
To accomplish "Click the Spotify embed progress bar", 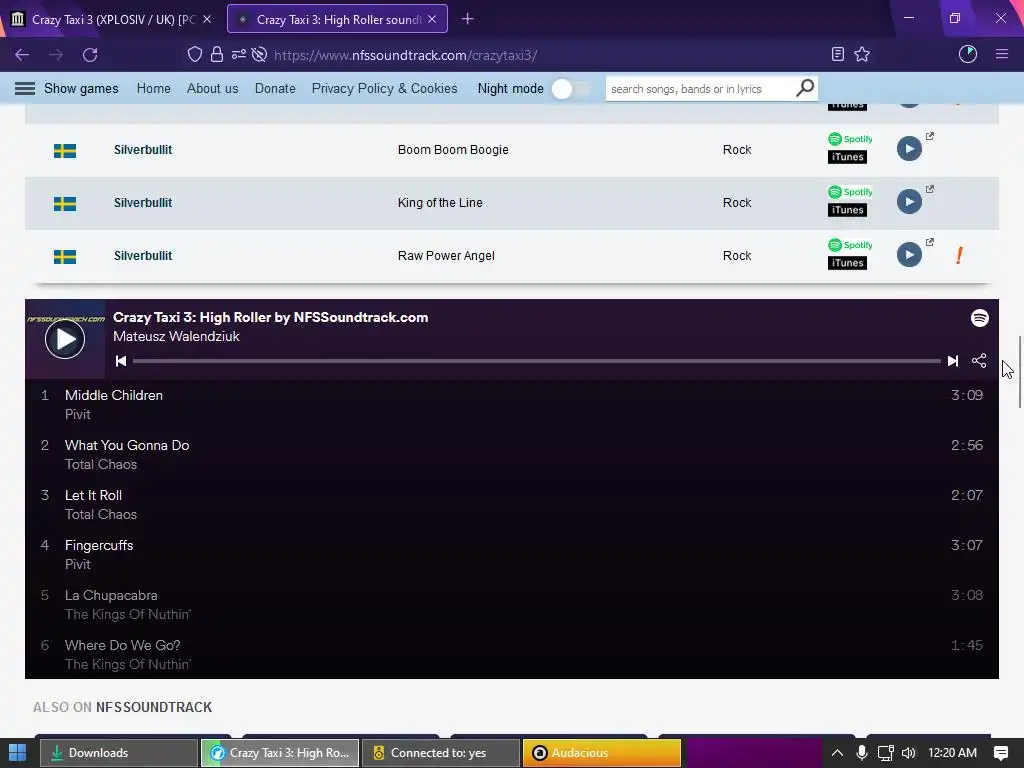I will pyautogui.click(x=536, y=361).
